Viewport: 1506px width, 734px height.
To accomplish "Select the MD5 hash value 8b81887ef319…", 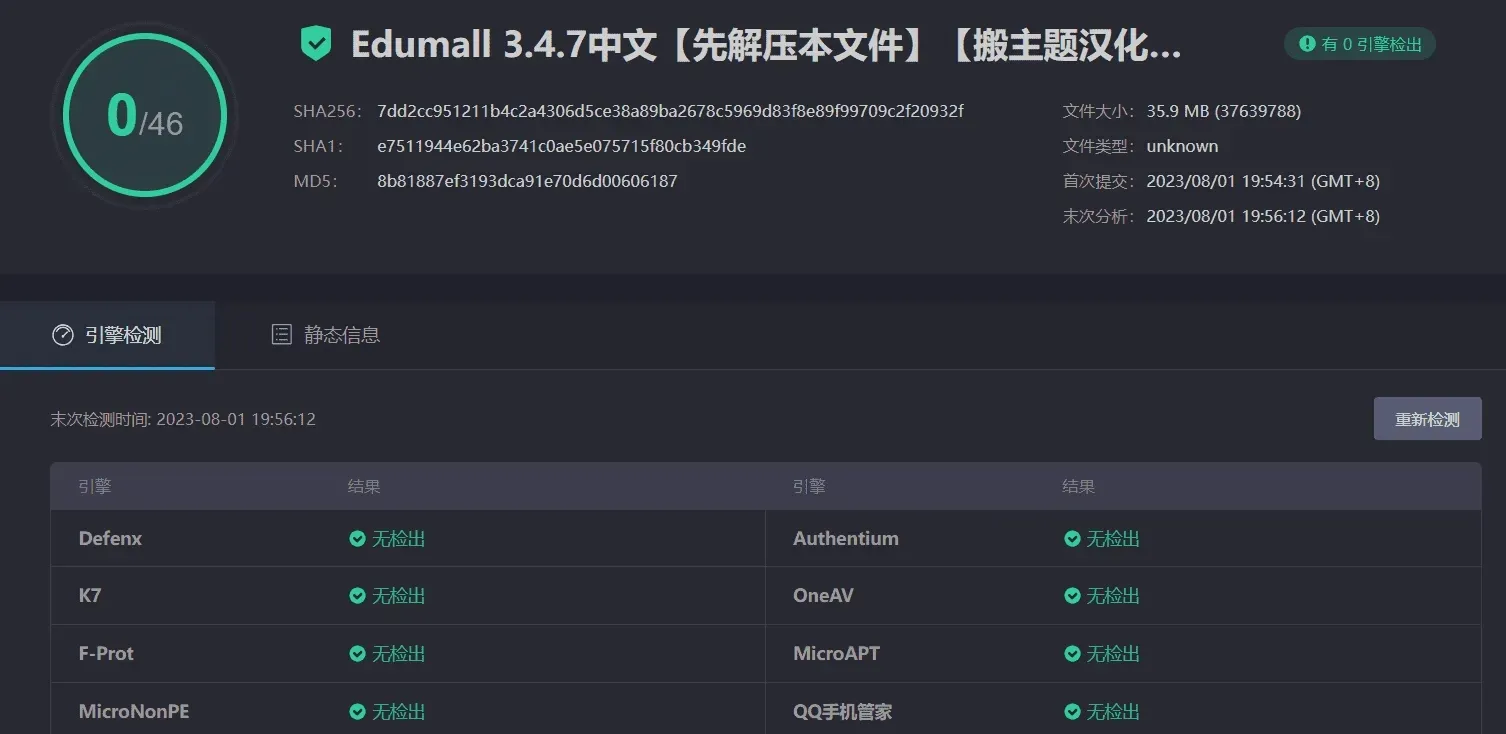I will click(527, 181).
